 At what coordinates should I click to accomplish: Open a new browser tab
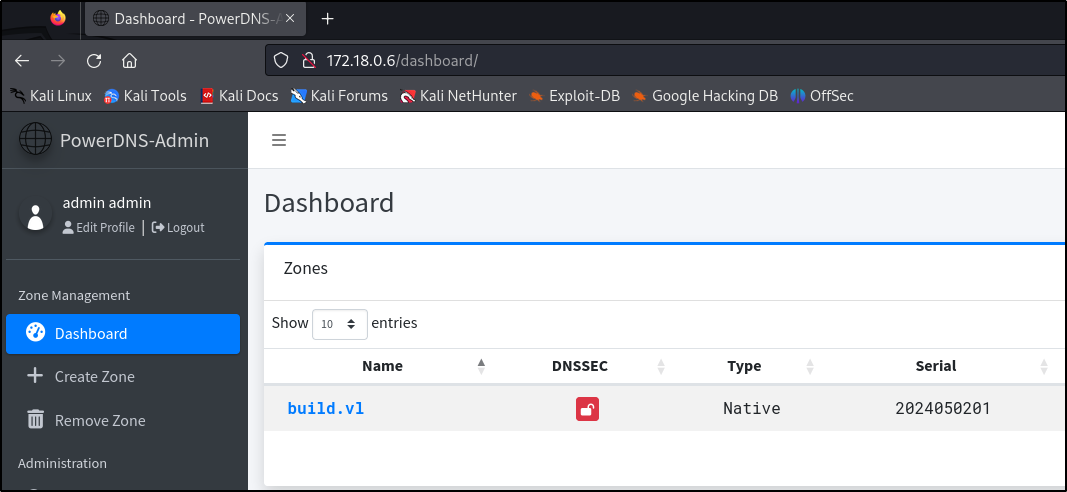click(x=327, y=18)
